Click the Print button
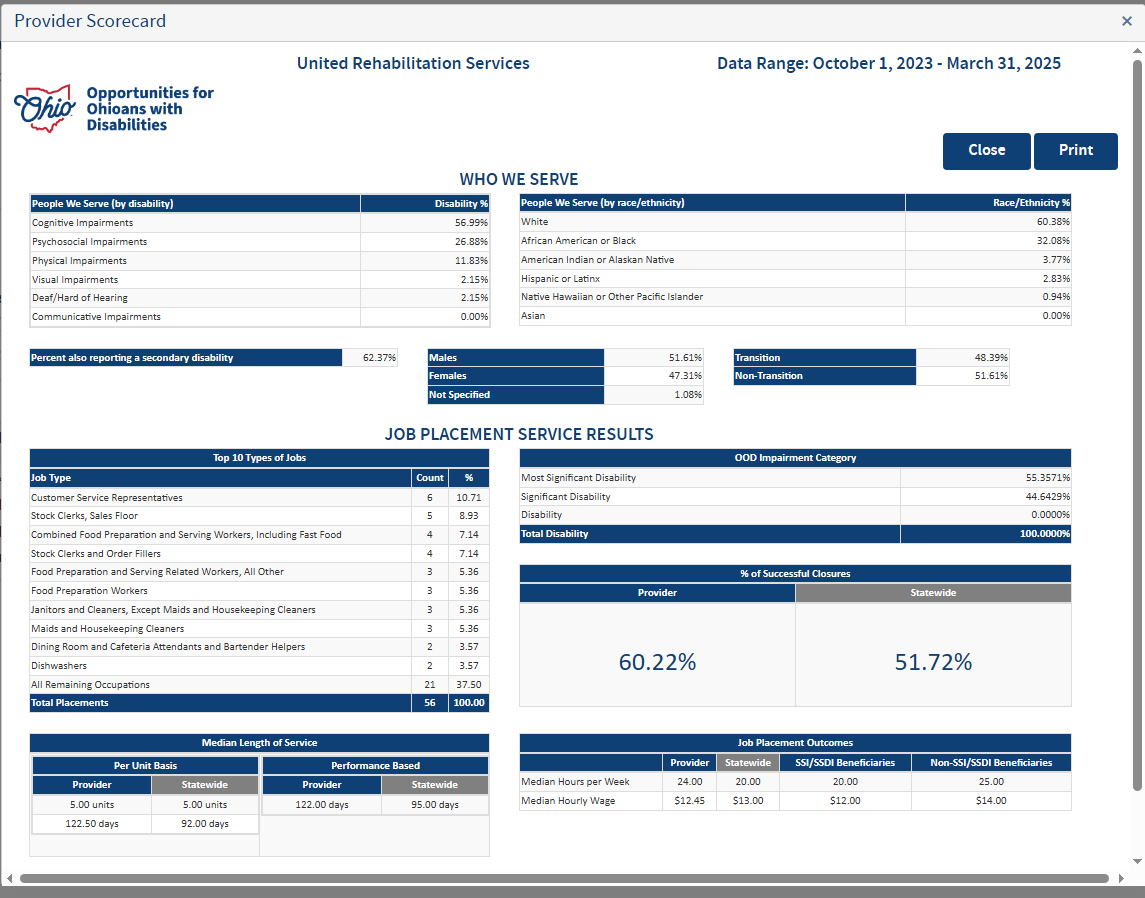 click(1076, 150)
